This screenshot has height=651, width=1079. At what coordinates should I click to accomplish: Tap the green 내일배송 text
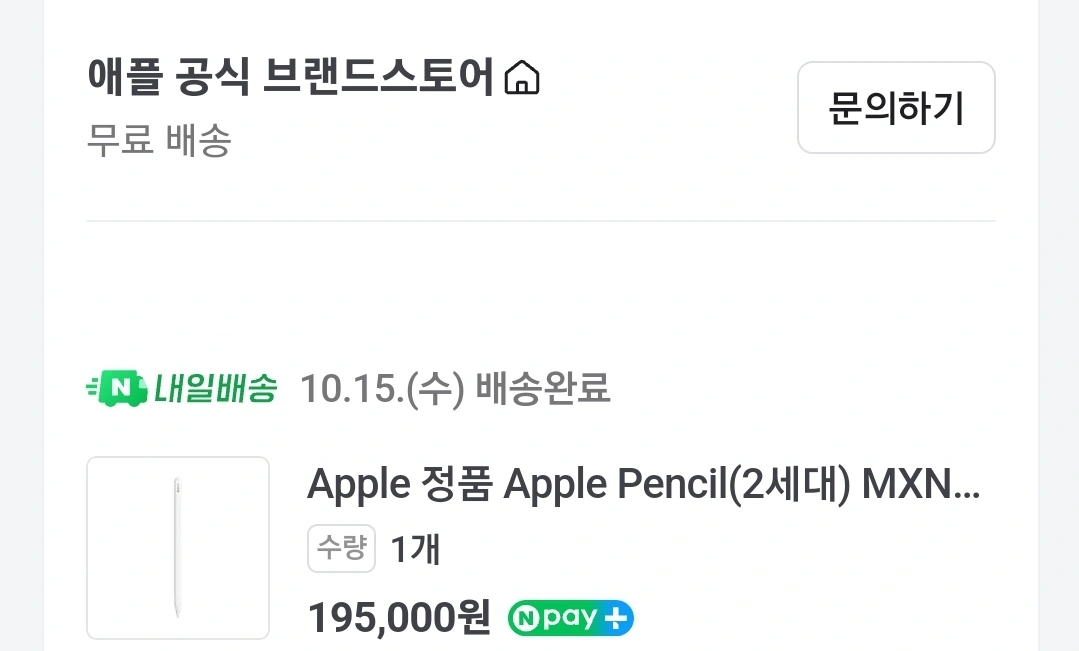(x=214, y=388)
